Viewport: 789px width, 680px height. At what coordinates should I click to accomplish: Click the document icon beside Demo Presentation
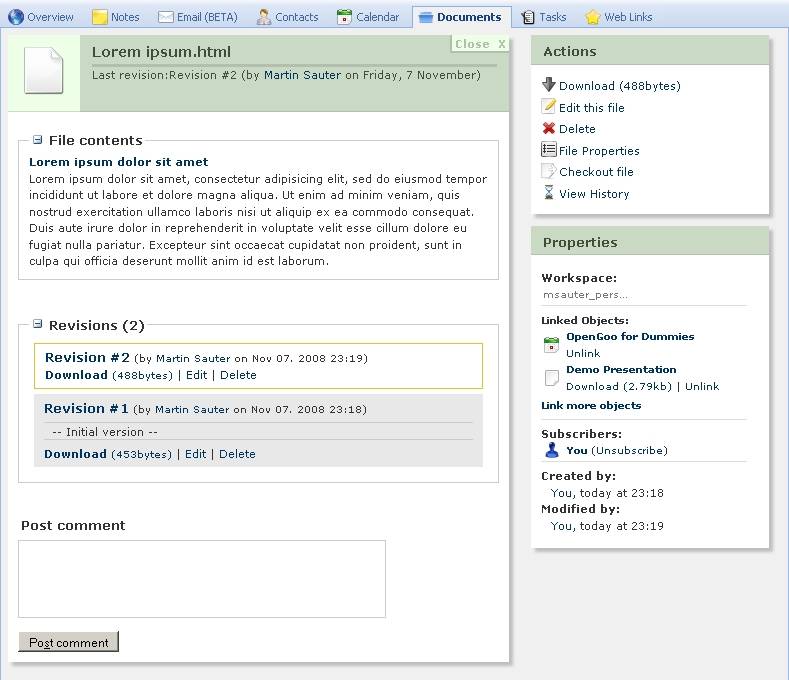tap(551, 378)
